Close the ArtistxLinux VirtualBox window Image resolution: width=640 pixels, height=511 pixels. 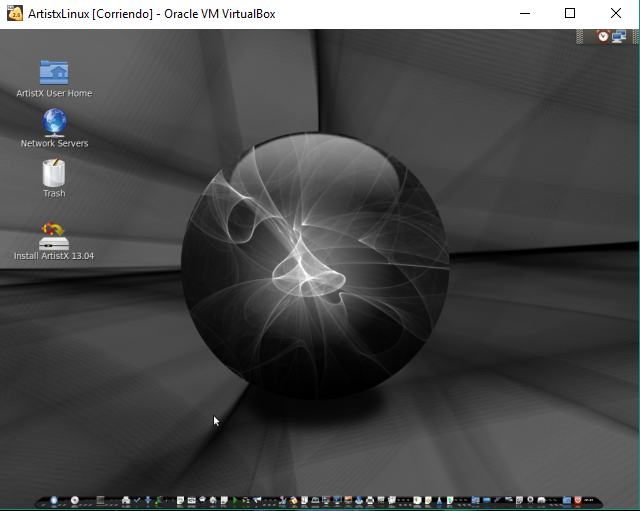click(x=615, y=14)
